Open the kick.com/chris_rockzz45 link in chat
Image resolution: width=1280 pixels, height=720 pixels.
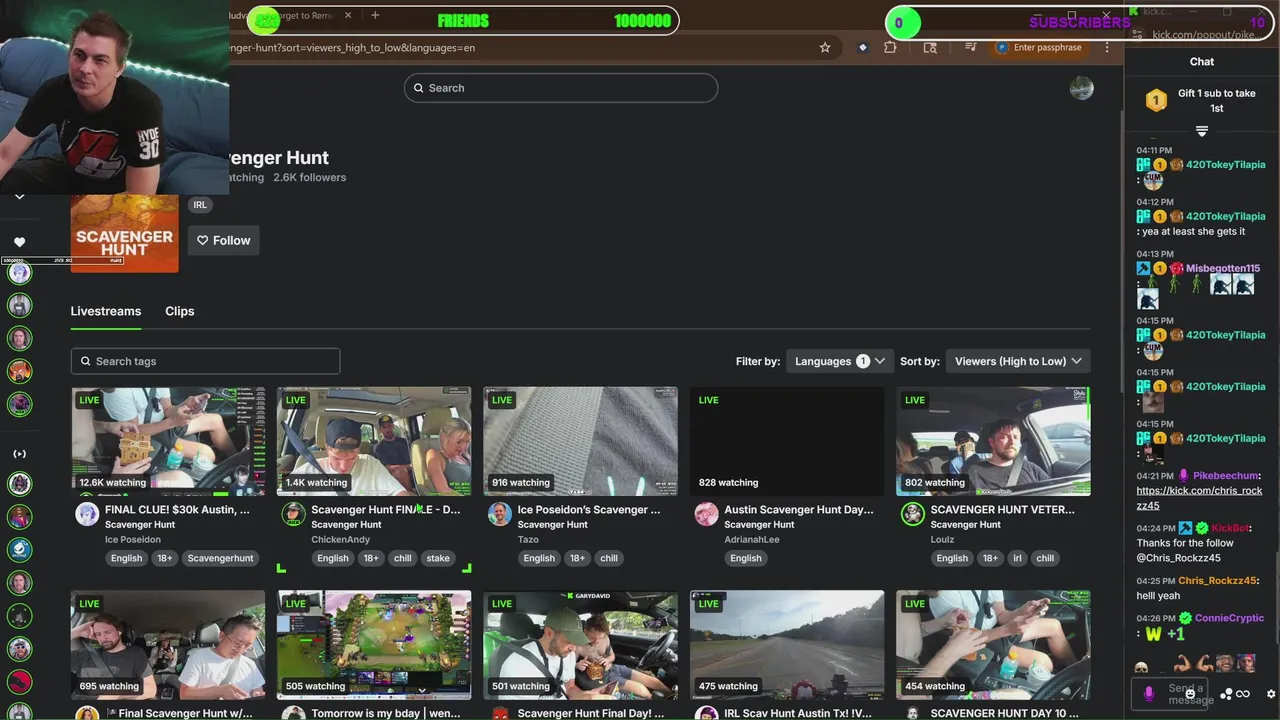[x=1199, y=498]
